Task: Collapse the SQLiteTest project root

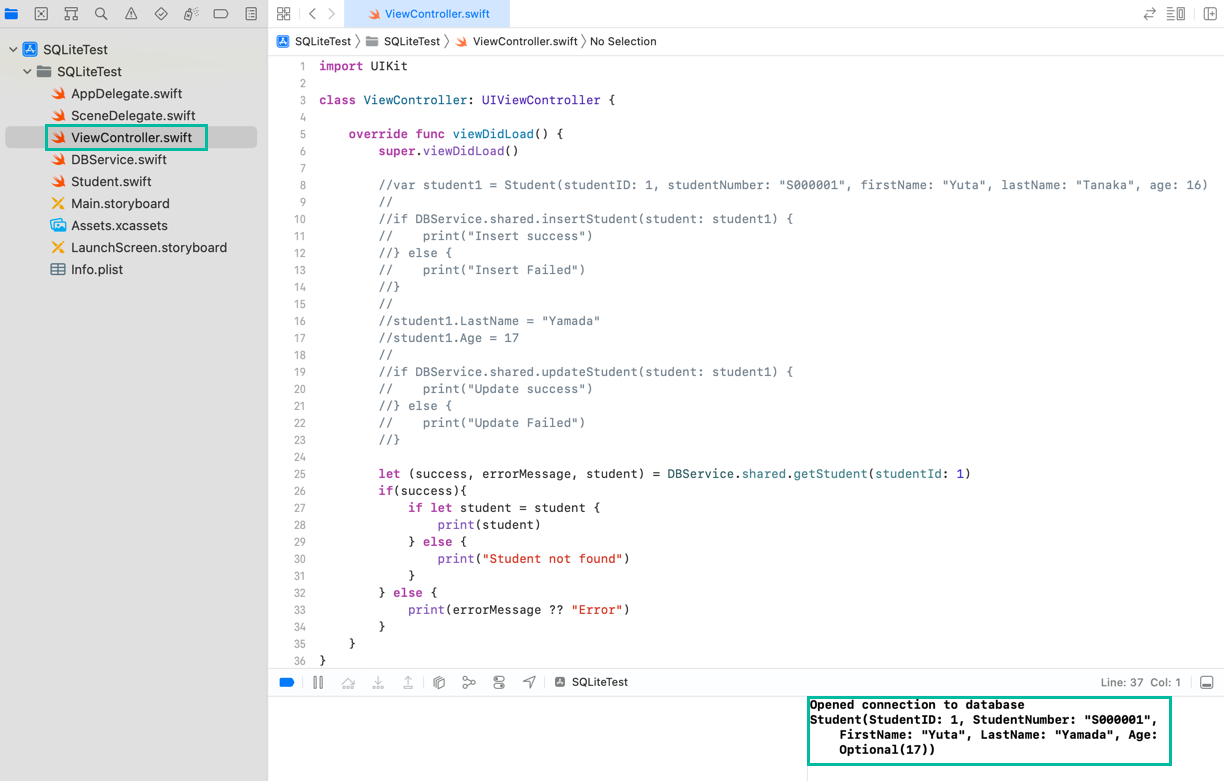Action: (x=13, y=49)
